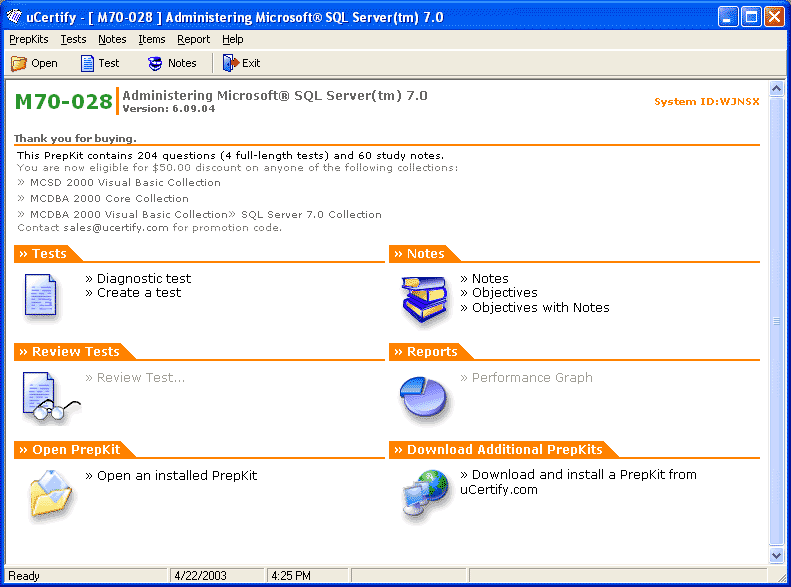Image resolution: width=791 pixels, height=587 pixels.
Task: Open the PrepKits menu
Action: [x=29, y=39]
